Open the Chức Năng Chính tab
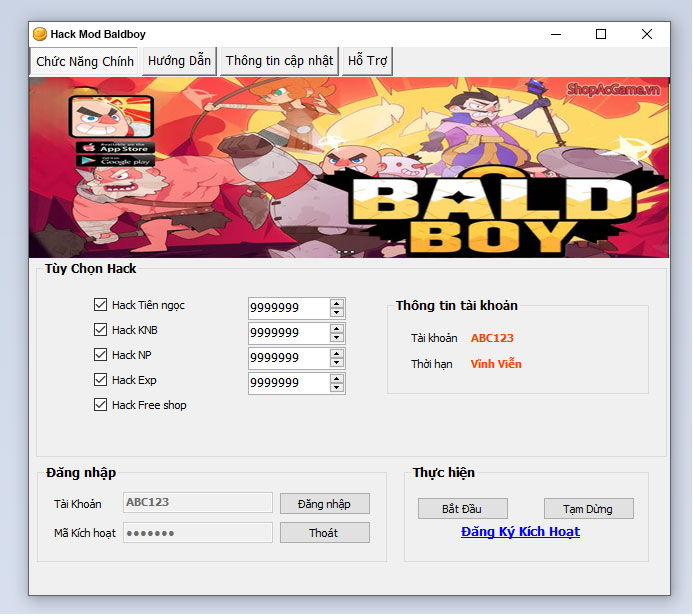The height and width of the screenshot is (616, 693). 84,61
